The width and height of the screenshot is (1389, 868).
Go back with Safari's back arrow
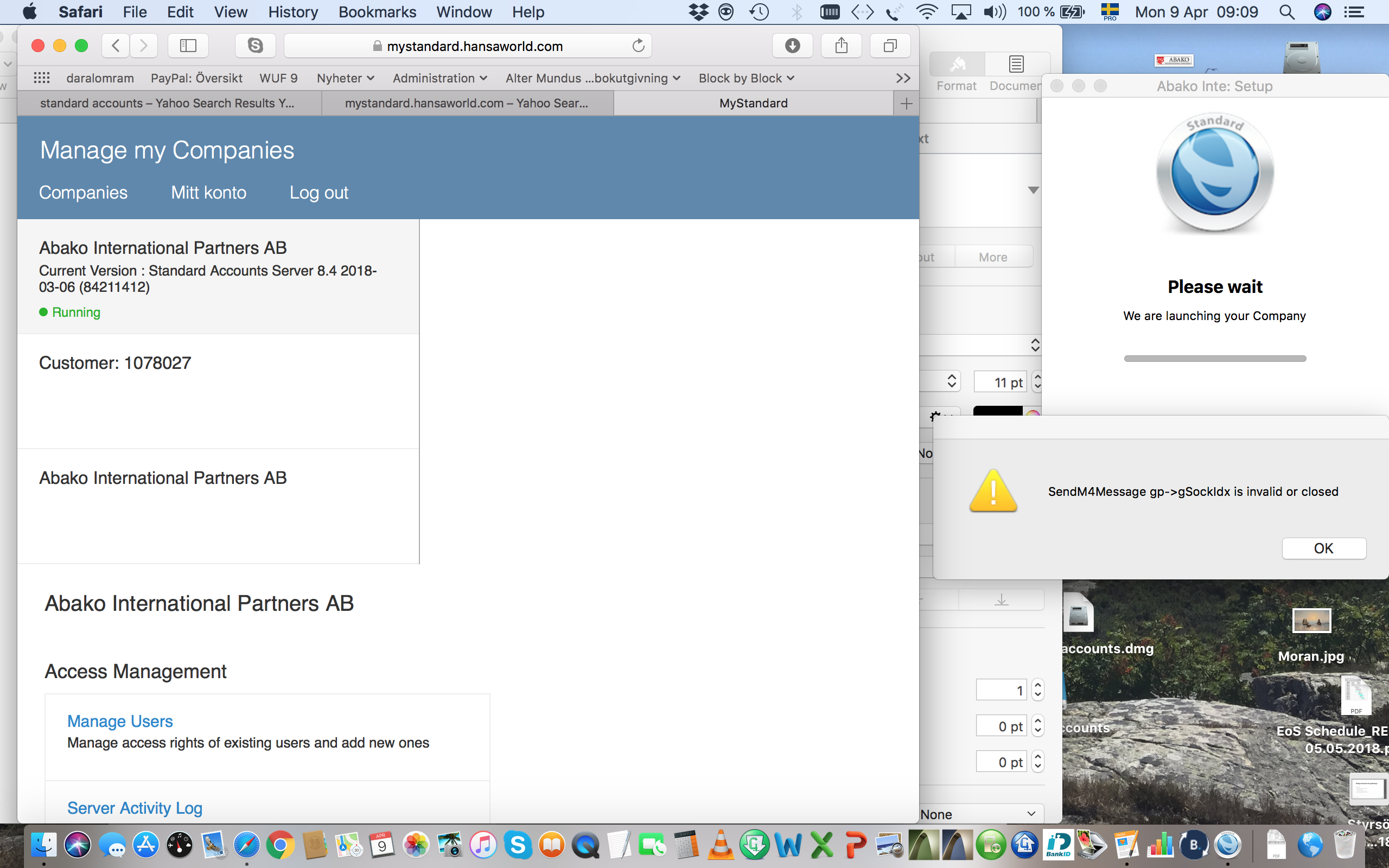[x=116, y=46]
